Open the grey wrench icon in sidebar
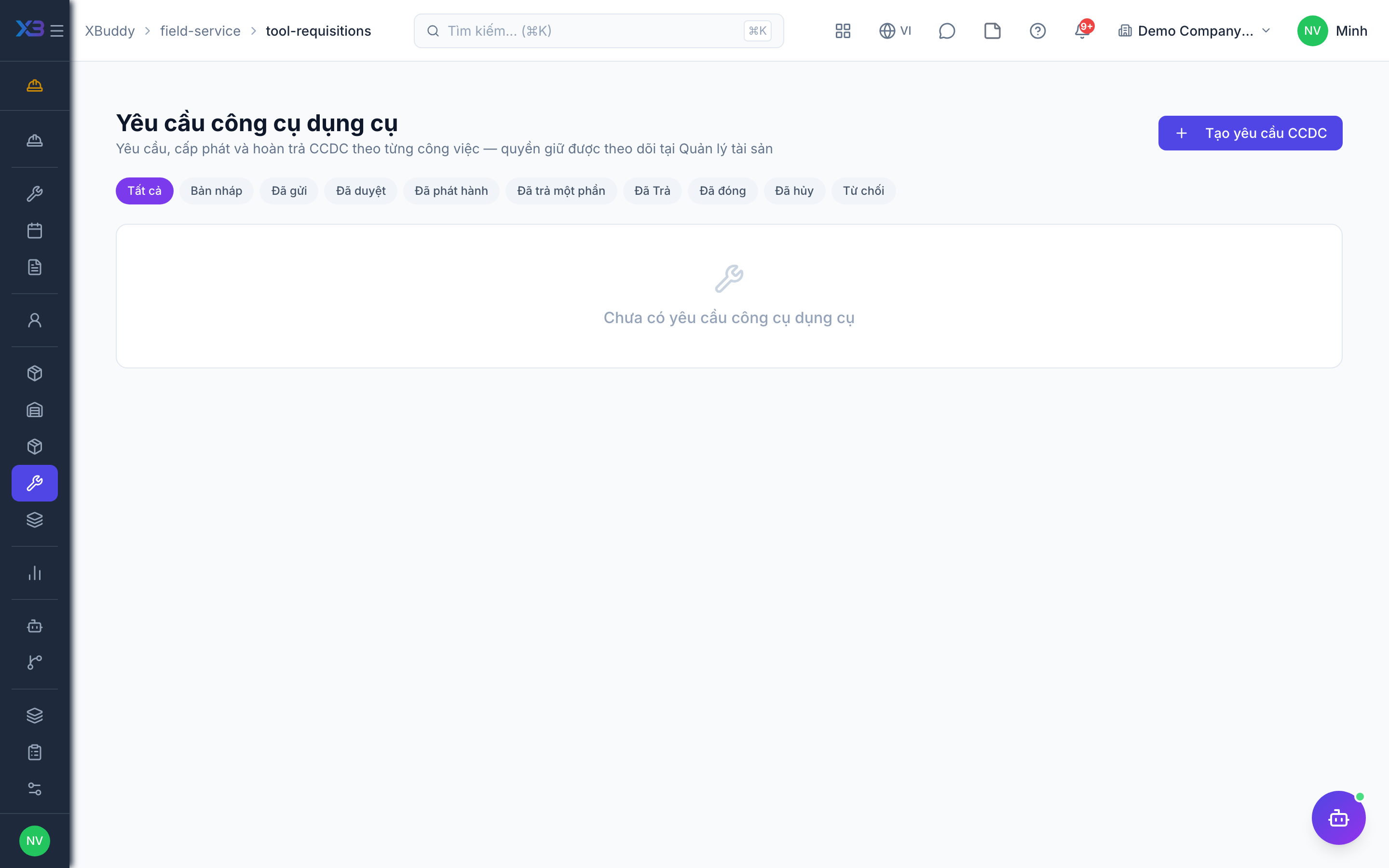The width and height of the screenshot is (1389, 868). tap(34, 194)
